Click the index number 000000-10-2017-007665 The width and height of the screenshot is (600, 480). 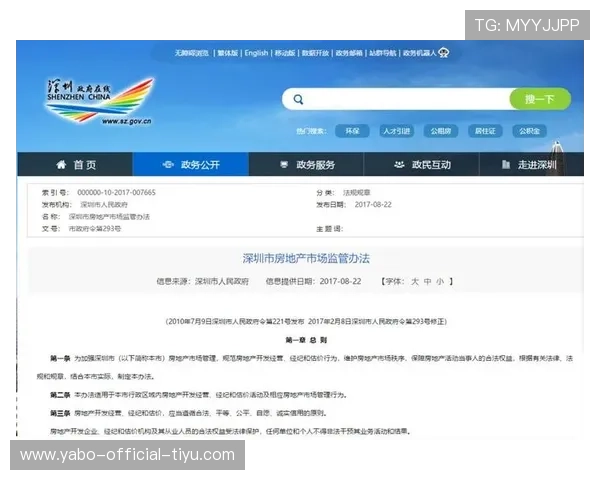click(116, 192)
